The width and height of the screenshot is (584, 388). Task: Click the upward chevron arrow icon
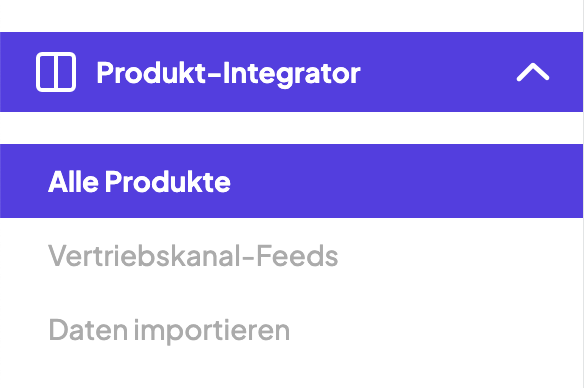533,72
